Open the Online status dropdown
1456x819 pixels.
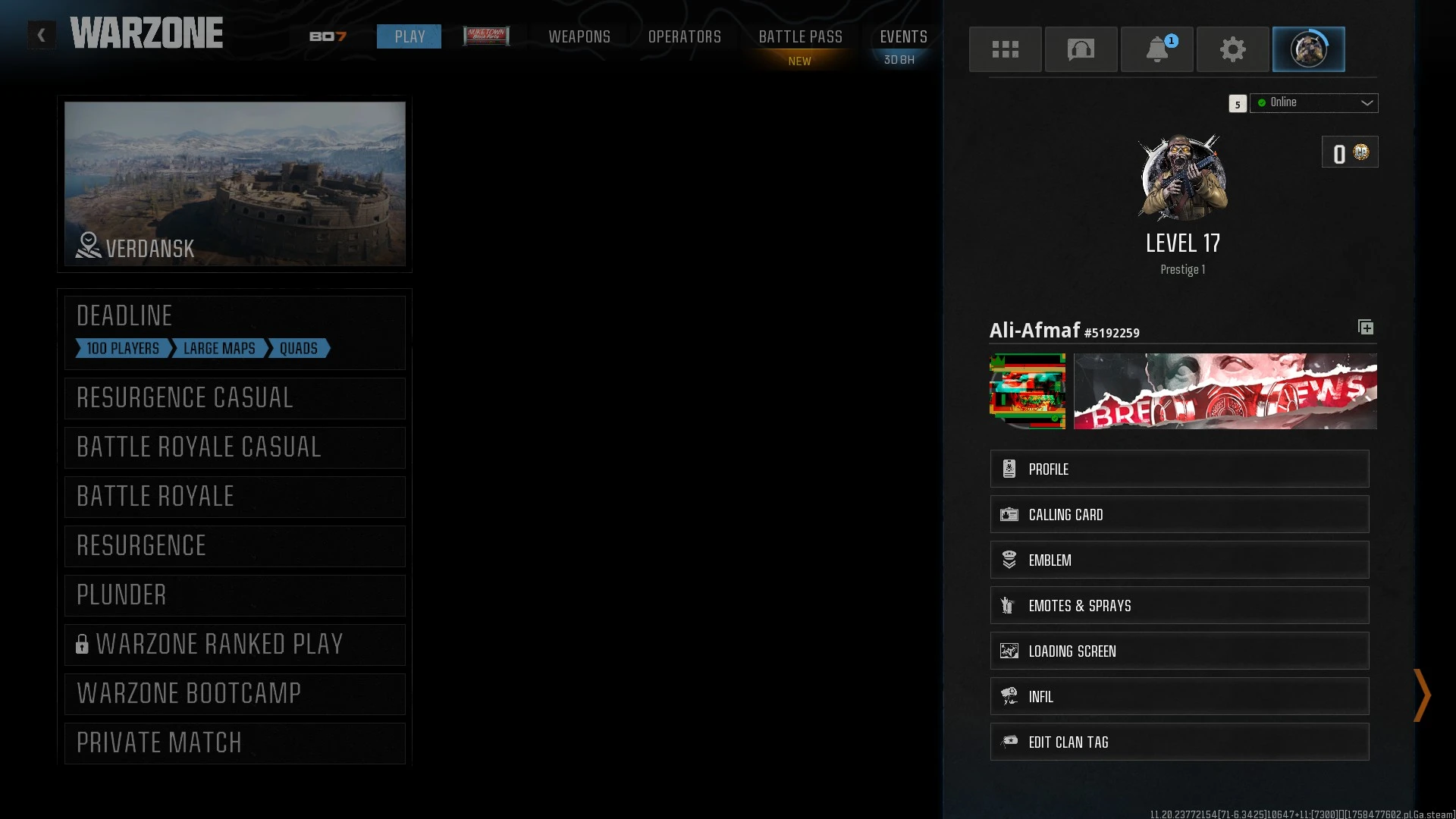[1313, 103]
